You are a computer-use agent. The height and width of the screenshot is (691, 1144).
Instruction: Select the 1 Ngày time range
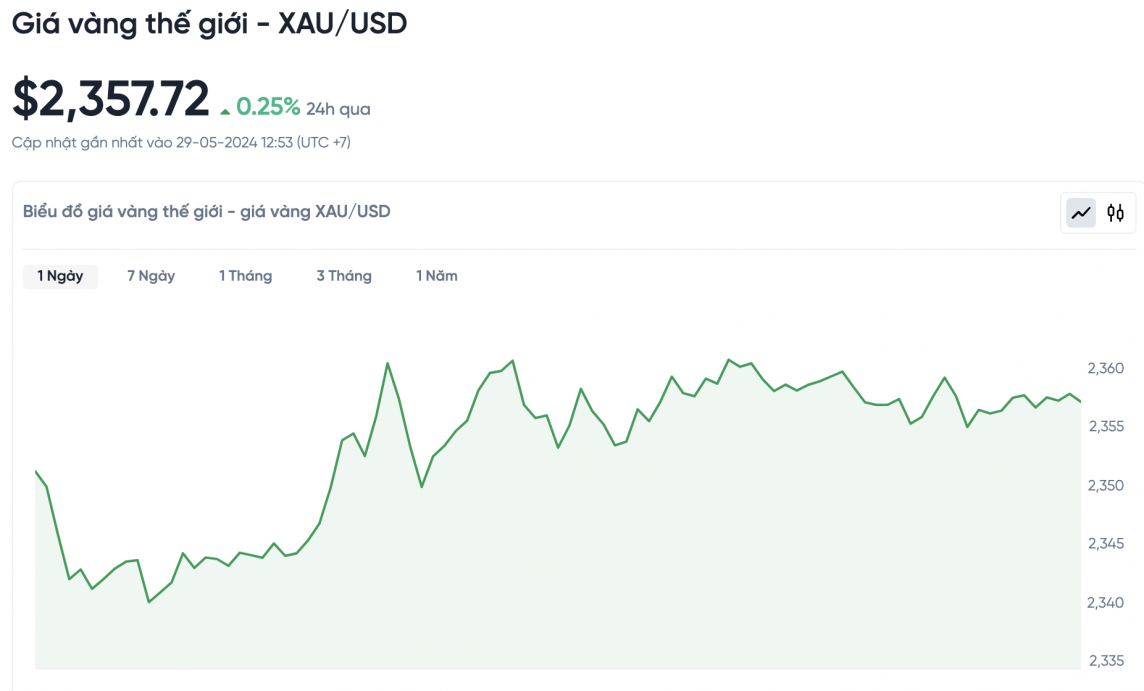click(x=60, y=276)
